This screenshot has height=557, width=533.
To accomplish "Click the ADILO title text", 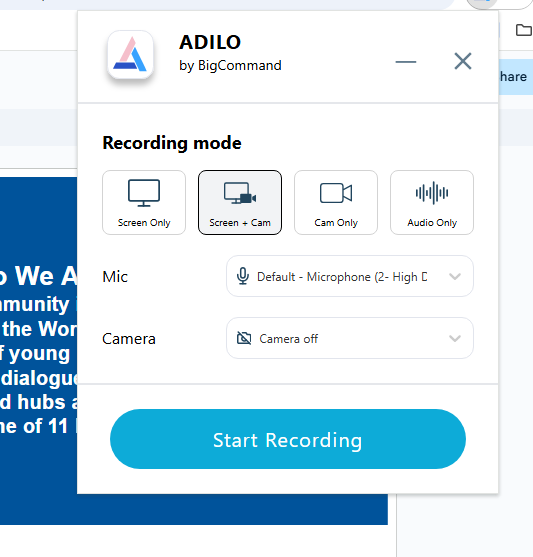I will click(x=210, y=42).
